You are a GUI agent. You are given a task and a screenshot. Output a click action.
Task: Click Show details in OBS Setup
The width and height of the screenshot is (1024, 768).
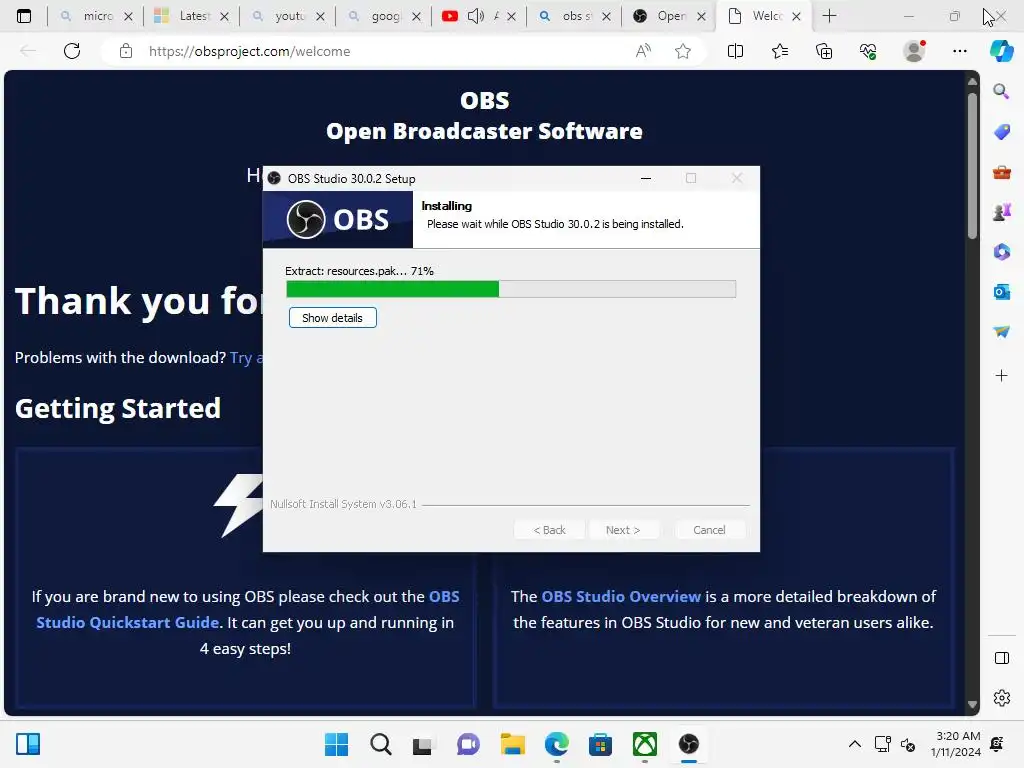[332, 318]
